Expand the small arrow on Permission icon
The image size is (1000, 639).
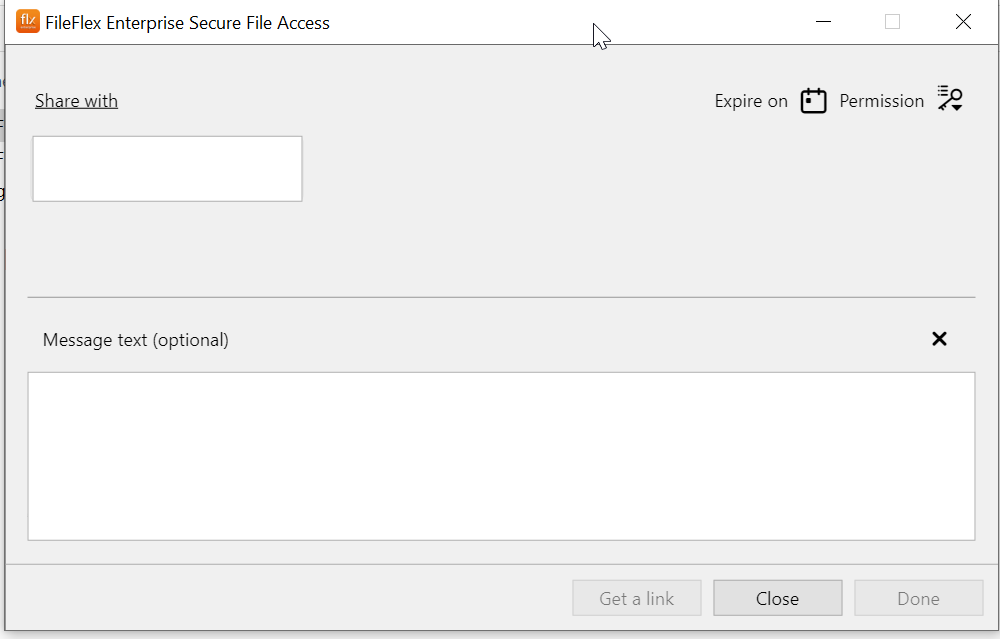(x=957, y=108)
